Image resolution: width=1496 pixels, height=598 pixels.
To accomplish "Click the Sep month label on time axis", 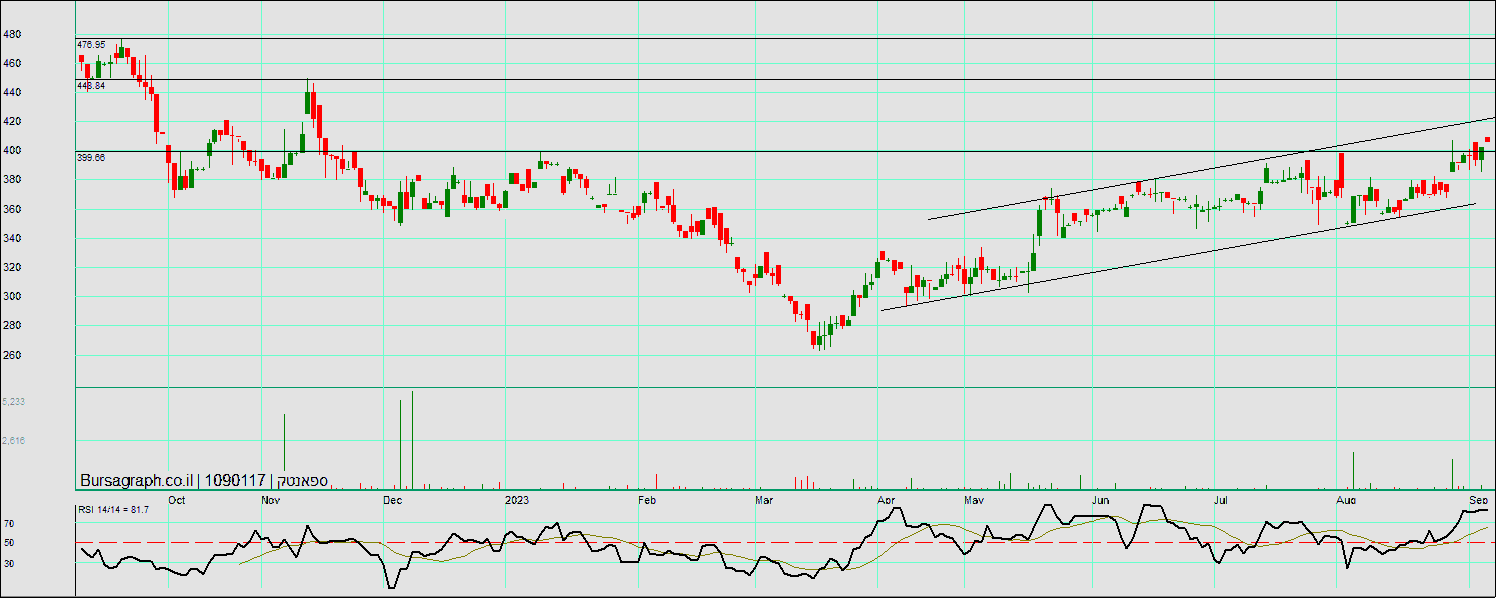I will pyautogui.click(x=1479, y=499).
